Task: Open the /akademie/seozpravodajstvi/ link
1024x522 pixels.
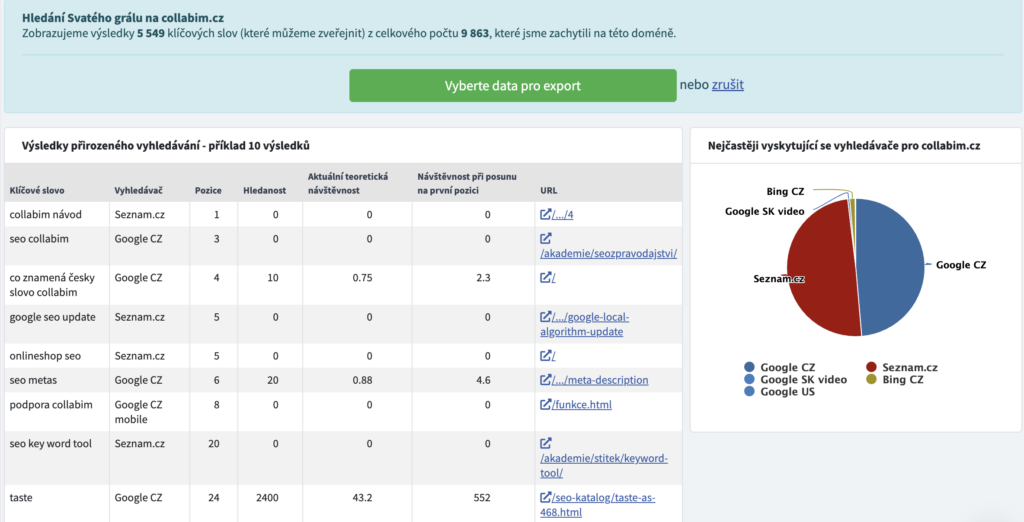Action: click(609, 253)
